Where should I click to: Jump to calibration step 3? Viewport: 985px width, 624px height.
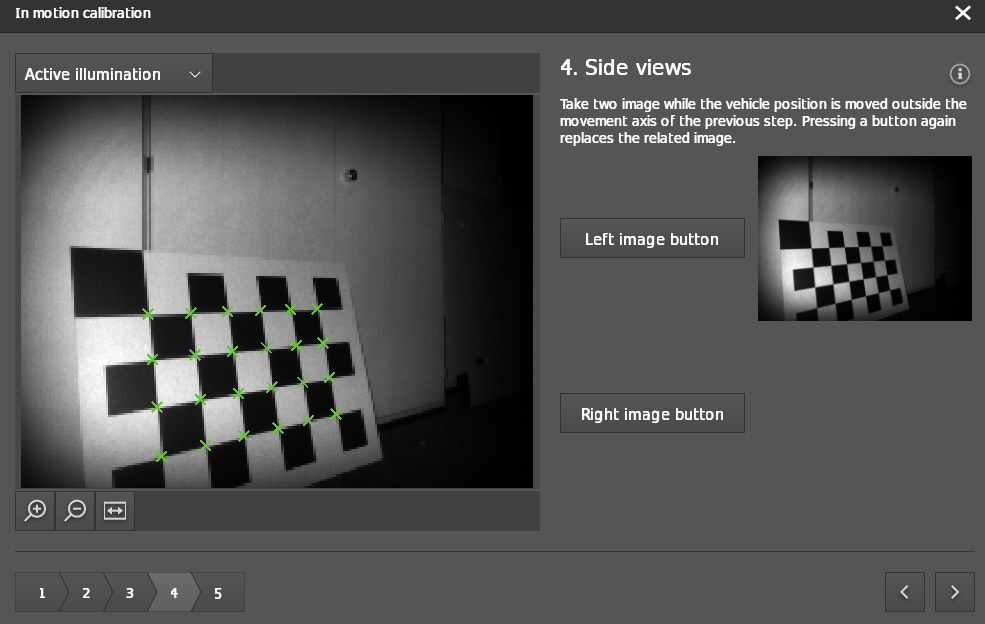(x=129, y=592)
